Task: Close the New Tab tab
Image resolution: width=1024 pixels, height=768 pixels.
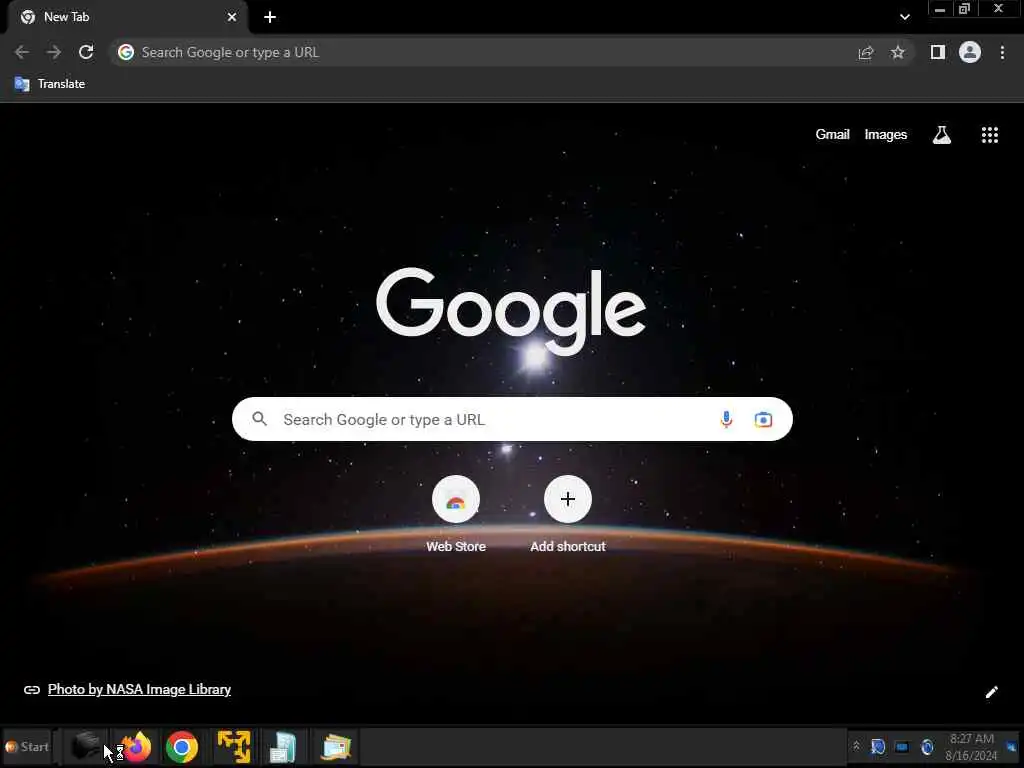Action: tap(232, 17)
